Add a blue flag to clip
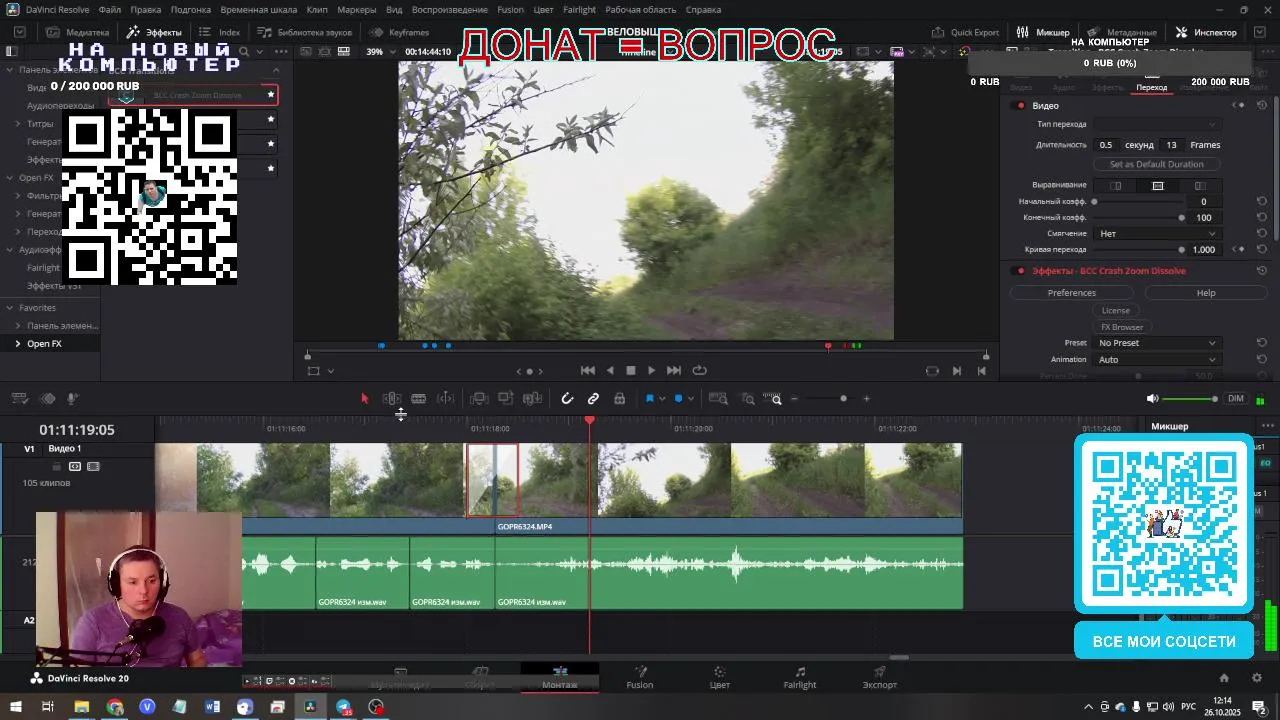The width and height of the screenshot is (1280, 720). point(649,399)
